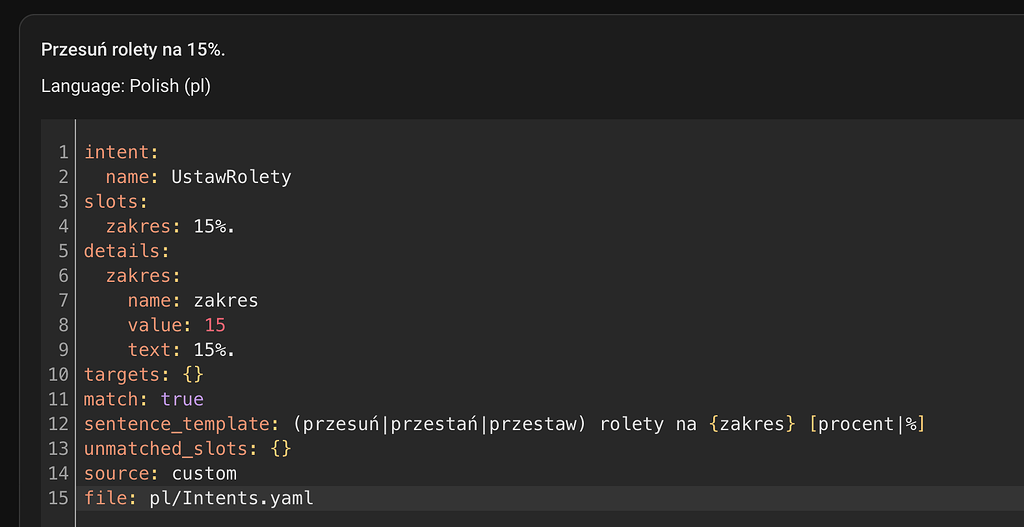This screenshot has width=1024, height=527.
Task: Click the "{zakres}" placeholder in the sentence template
Action: (751, 424)
